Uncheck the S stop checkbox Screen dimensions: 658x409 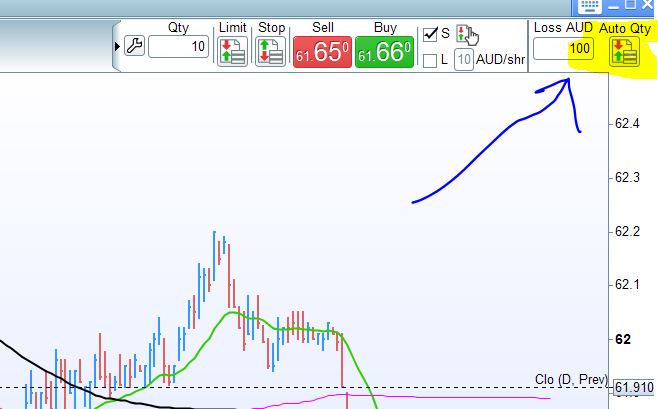click(x=430, y=34)
